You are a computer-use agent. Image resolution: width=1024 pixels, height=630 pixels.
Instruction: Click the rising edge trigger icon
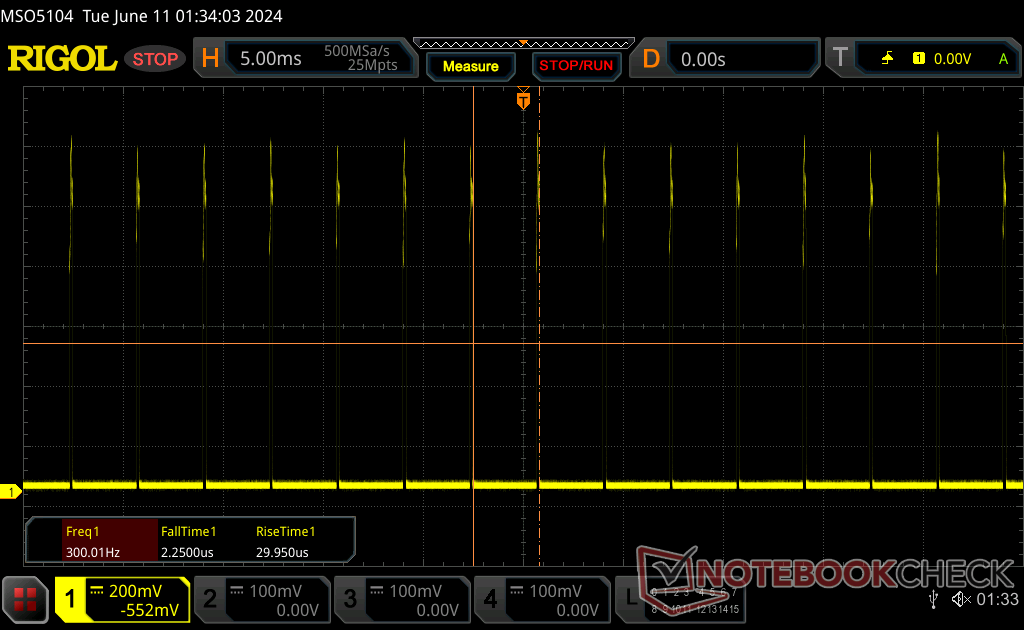click(x=887, y=59)
